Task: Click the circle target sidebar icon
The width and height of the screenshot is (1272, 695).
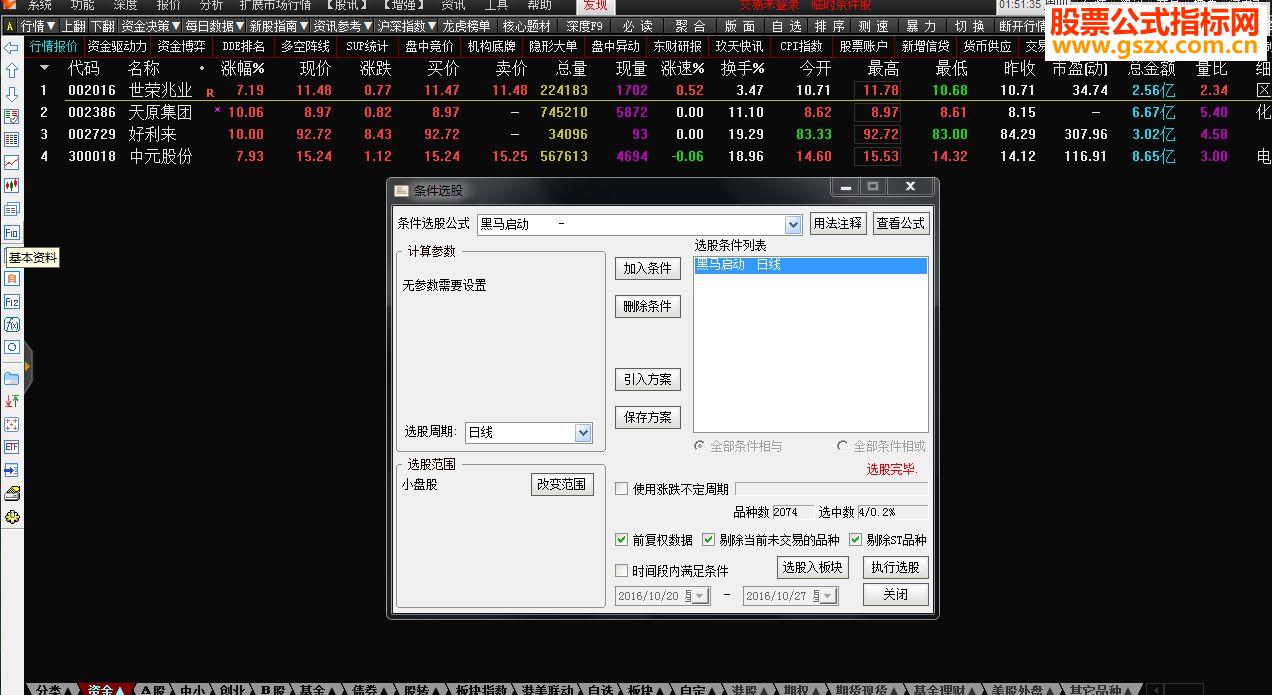Action: pyautogui.click(x=12, y=347)
